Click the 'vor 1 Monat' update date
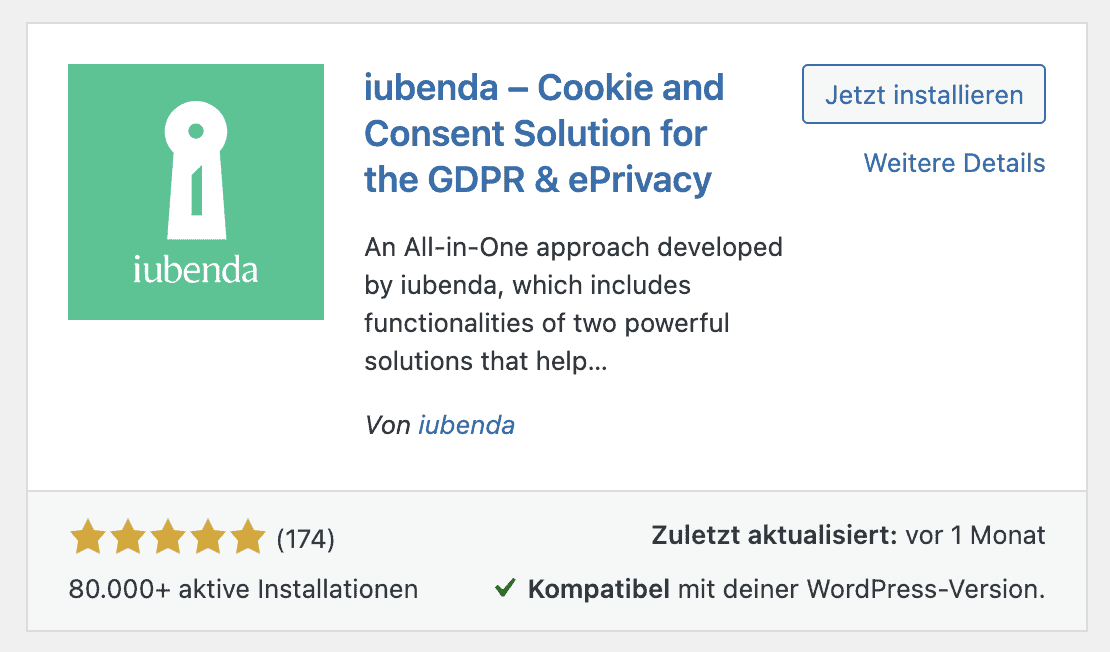 (x=975, y=535)
